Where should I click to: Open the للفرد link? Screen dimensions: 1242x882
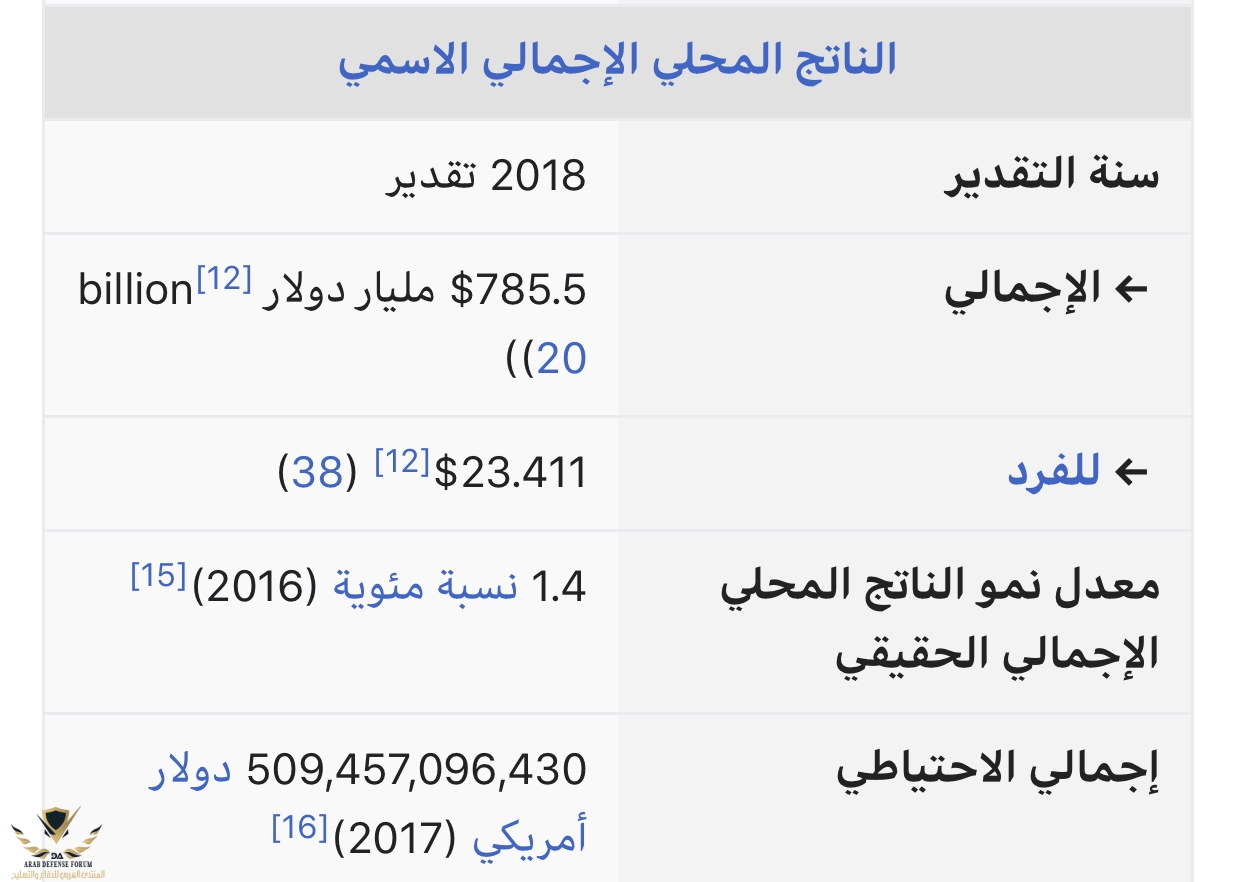coord(1054,473)
